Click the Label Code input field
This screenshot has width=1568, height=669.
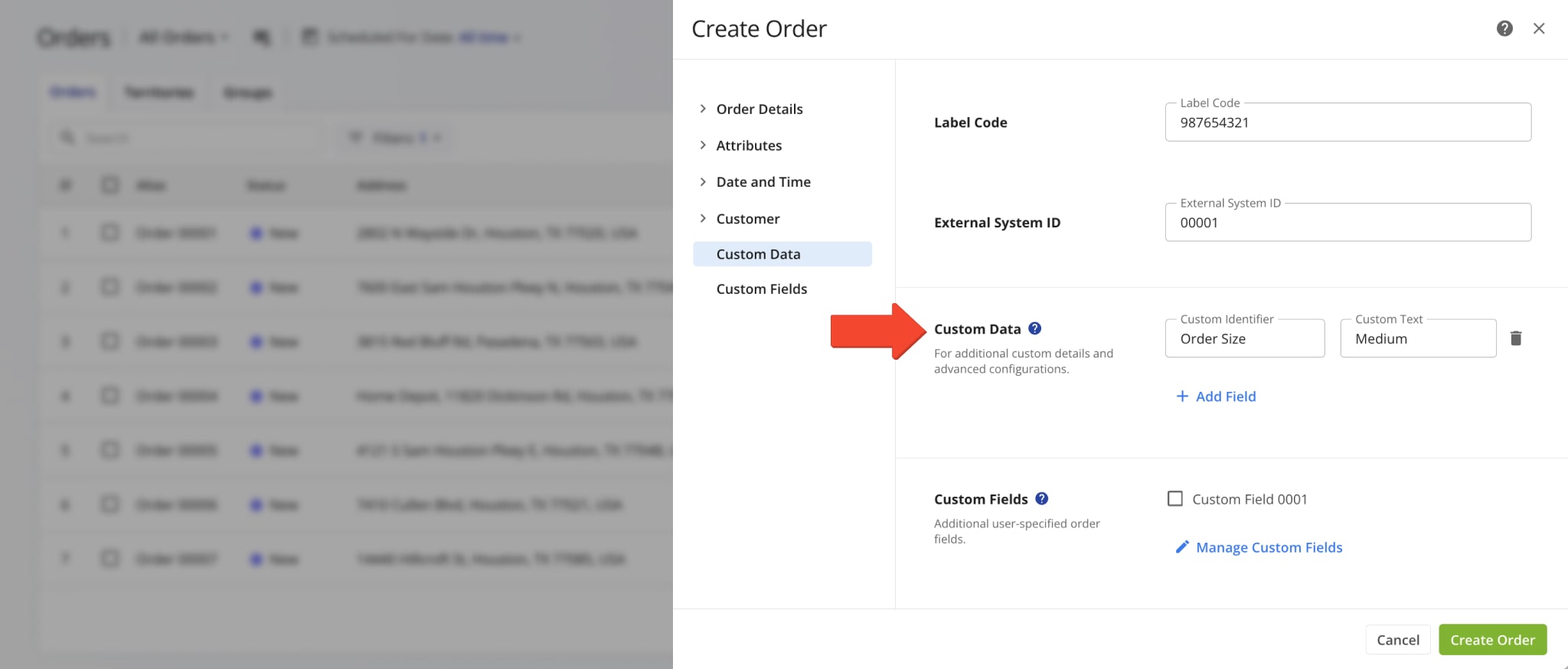[x=1348, y=122]
